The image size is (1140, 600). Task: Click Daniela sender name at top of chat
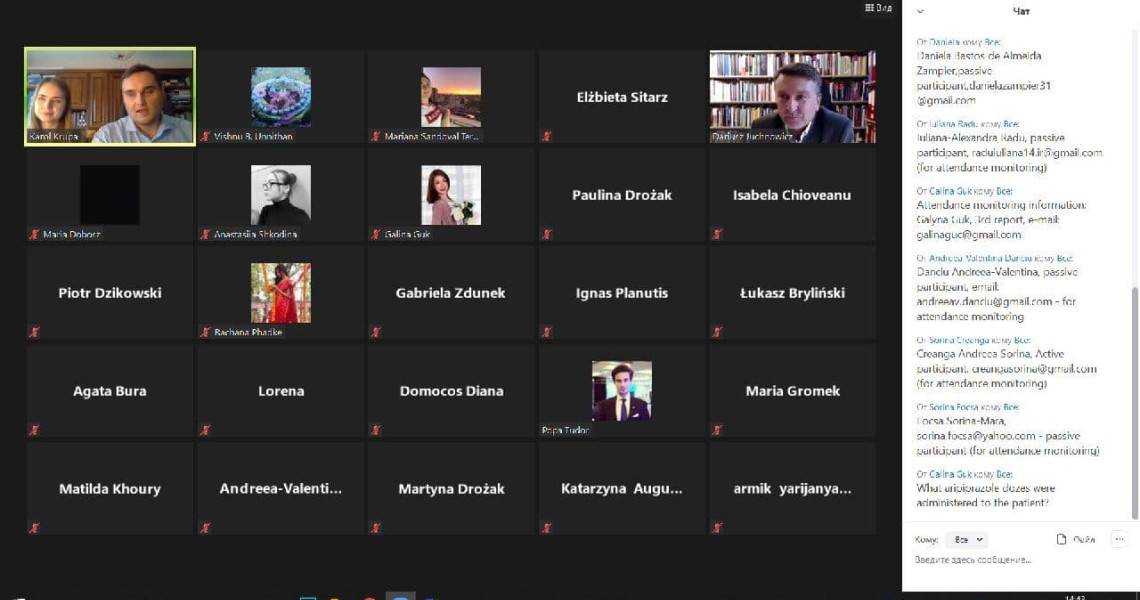pyautogui.click(x=945, y=42)
